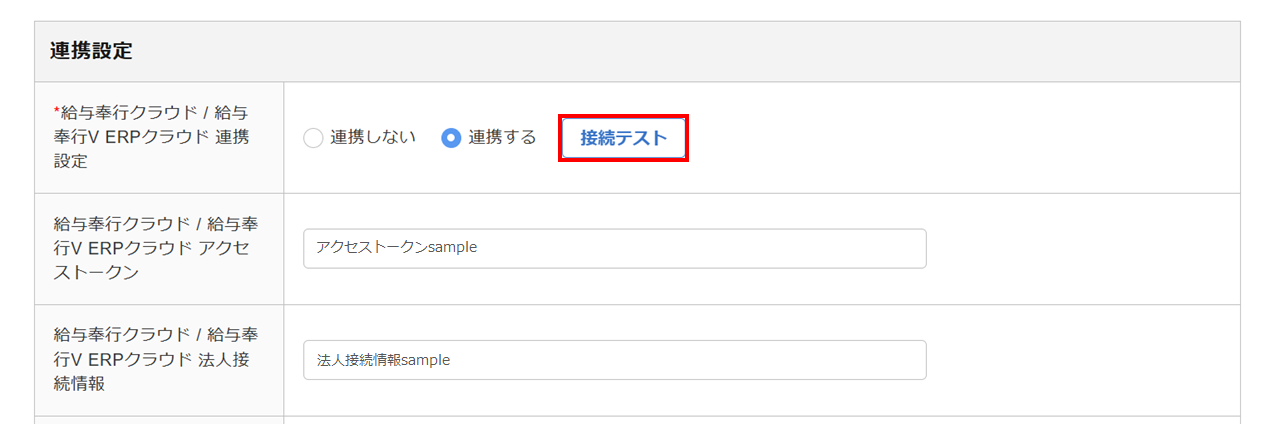Click the 連携設定 section header title
This screenshot has height=424, width=1280.
point(91,52)
